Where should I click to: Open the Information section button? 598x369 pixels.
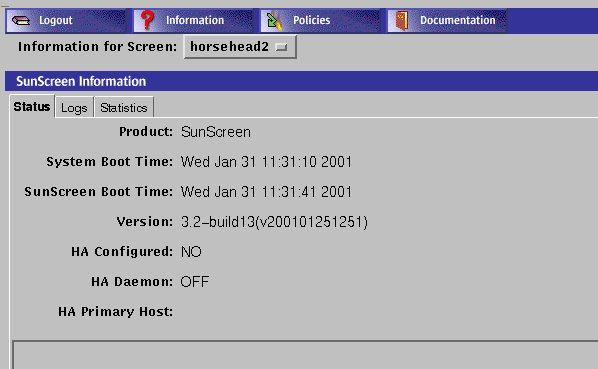tap(193, 21)
